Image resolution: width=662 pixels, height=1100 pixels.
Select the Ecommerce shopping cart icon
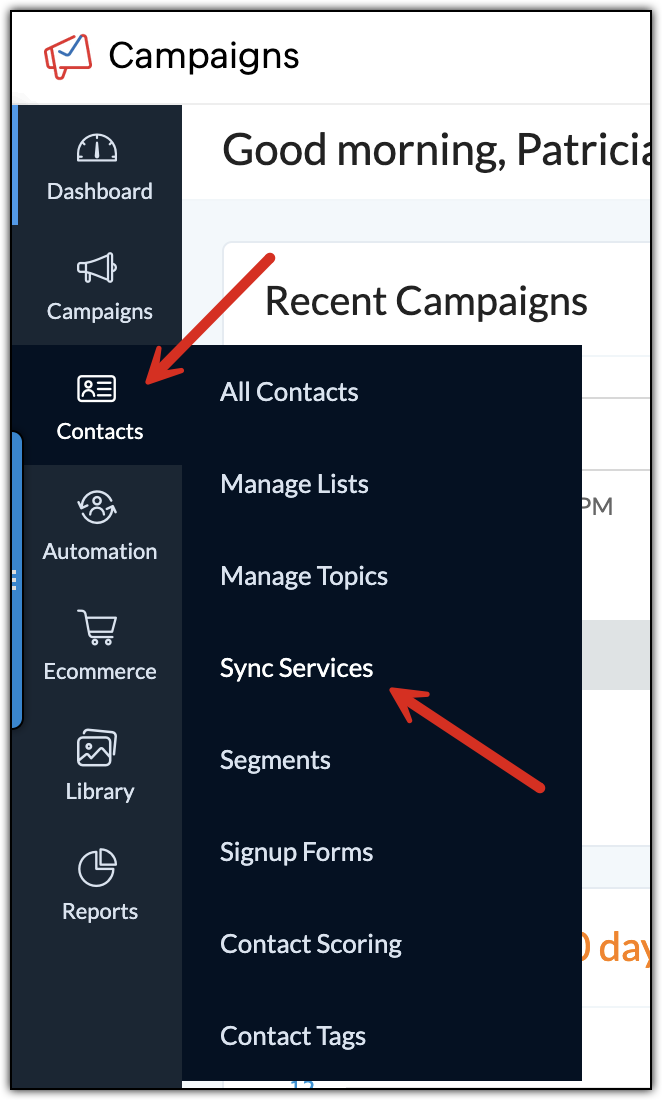99,626
